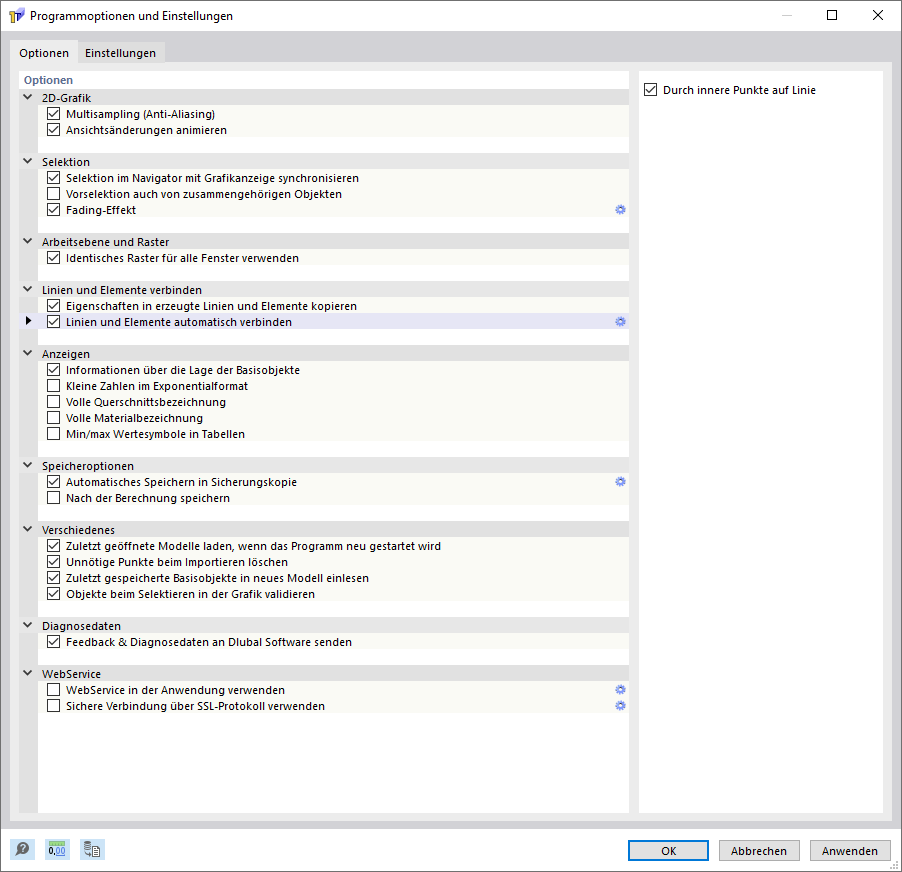Toggle Durch innere Punkte auf Linie
This screenshot has width=902, height=872.
coord(651,89)
